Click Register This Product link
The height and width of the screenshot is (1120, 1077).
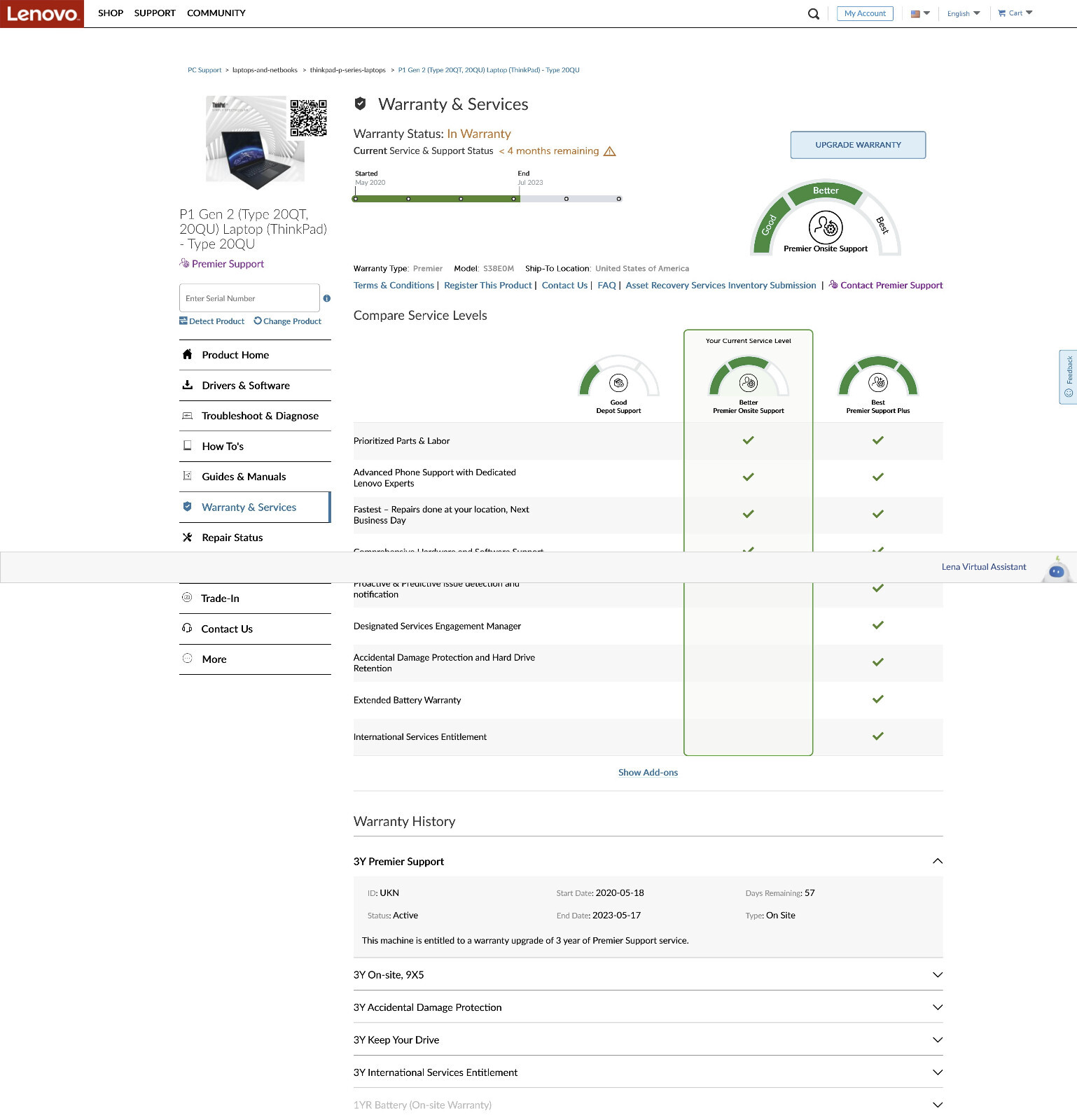[488, 286]
